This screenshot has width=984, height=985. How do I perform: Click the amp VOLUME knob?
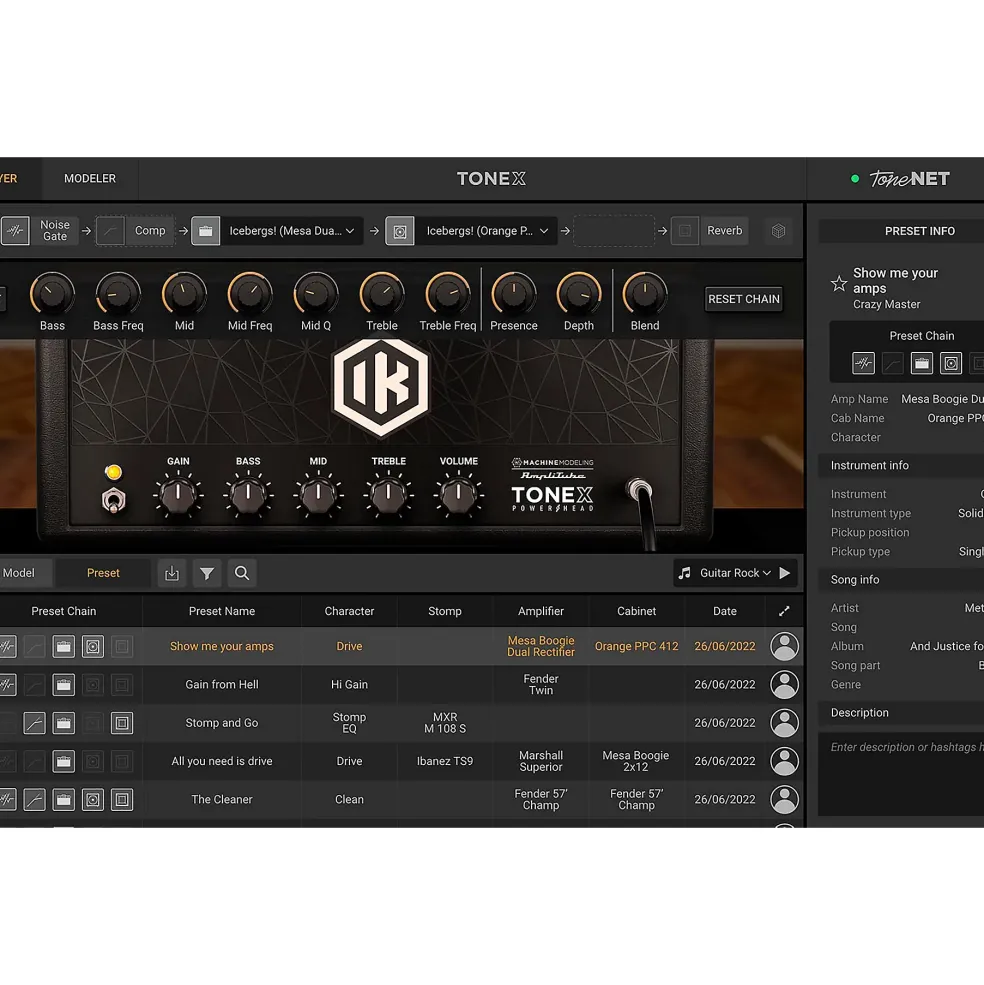tap(458, 494)
